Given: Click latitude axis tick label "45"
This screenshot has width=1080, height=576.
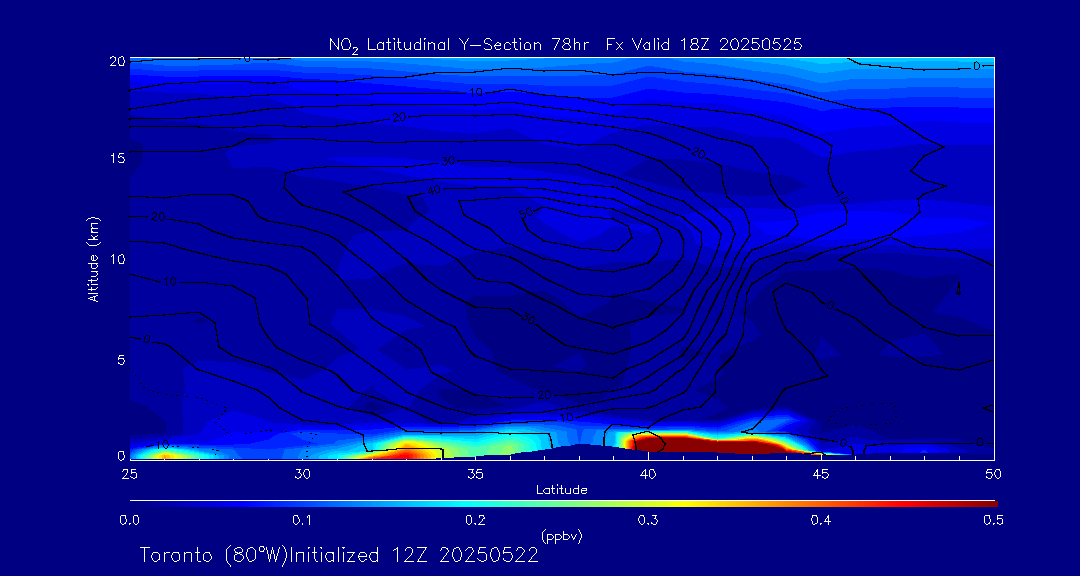Looking at the screenshot, I should [820, 473].
